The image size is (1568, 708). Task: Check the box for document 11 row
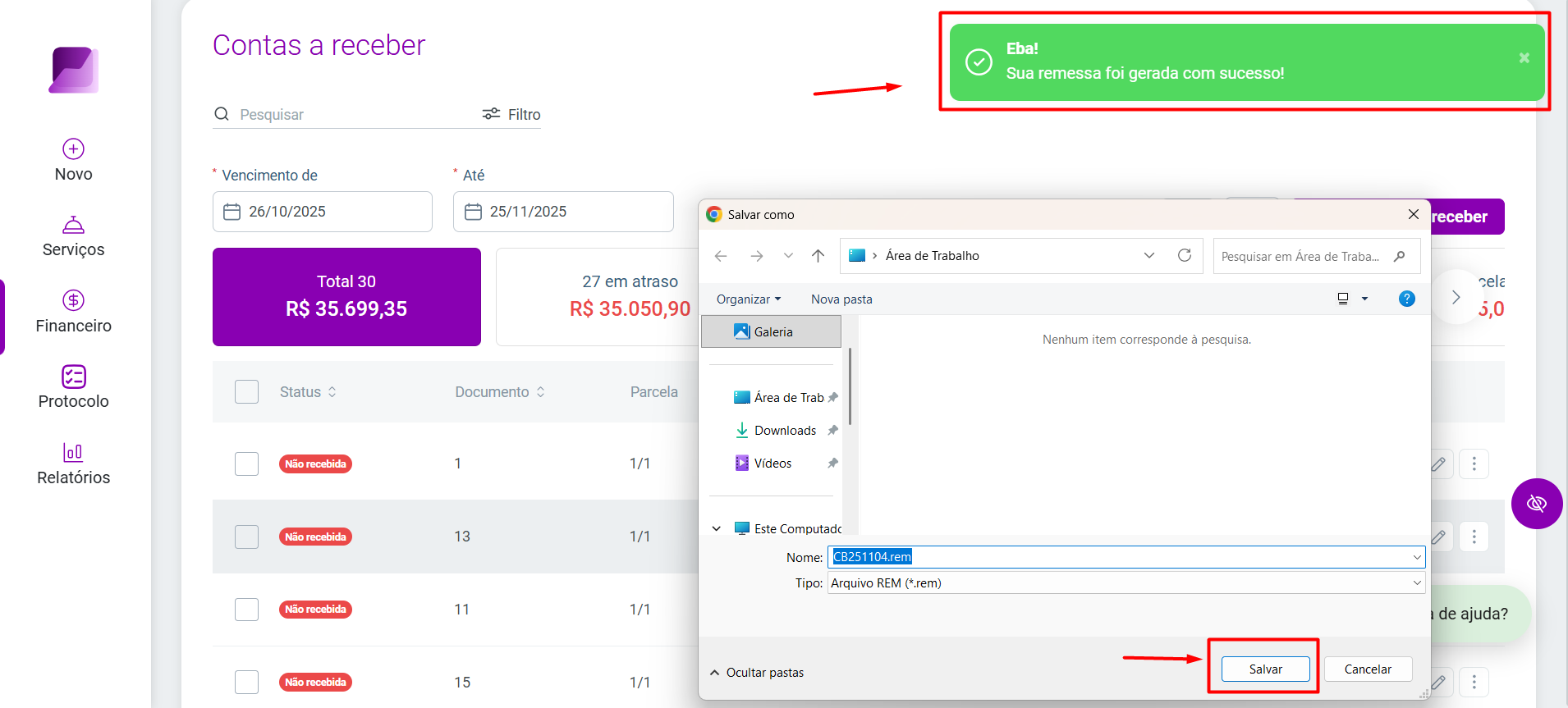(246, 610)
